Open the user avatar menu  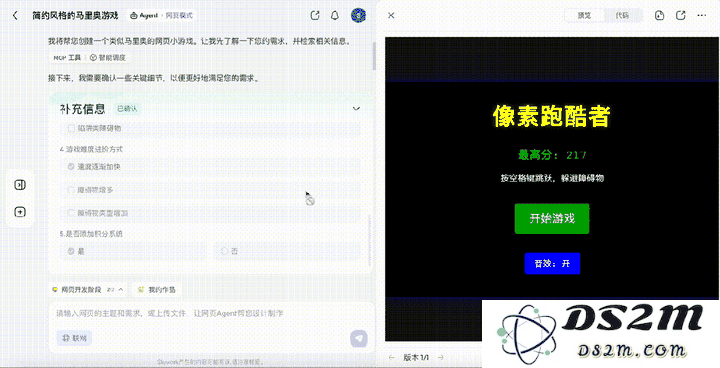tap(358, 15)
